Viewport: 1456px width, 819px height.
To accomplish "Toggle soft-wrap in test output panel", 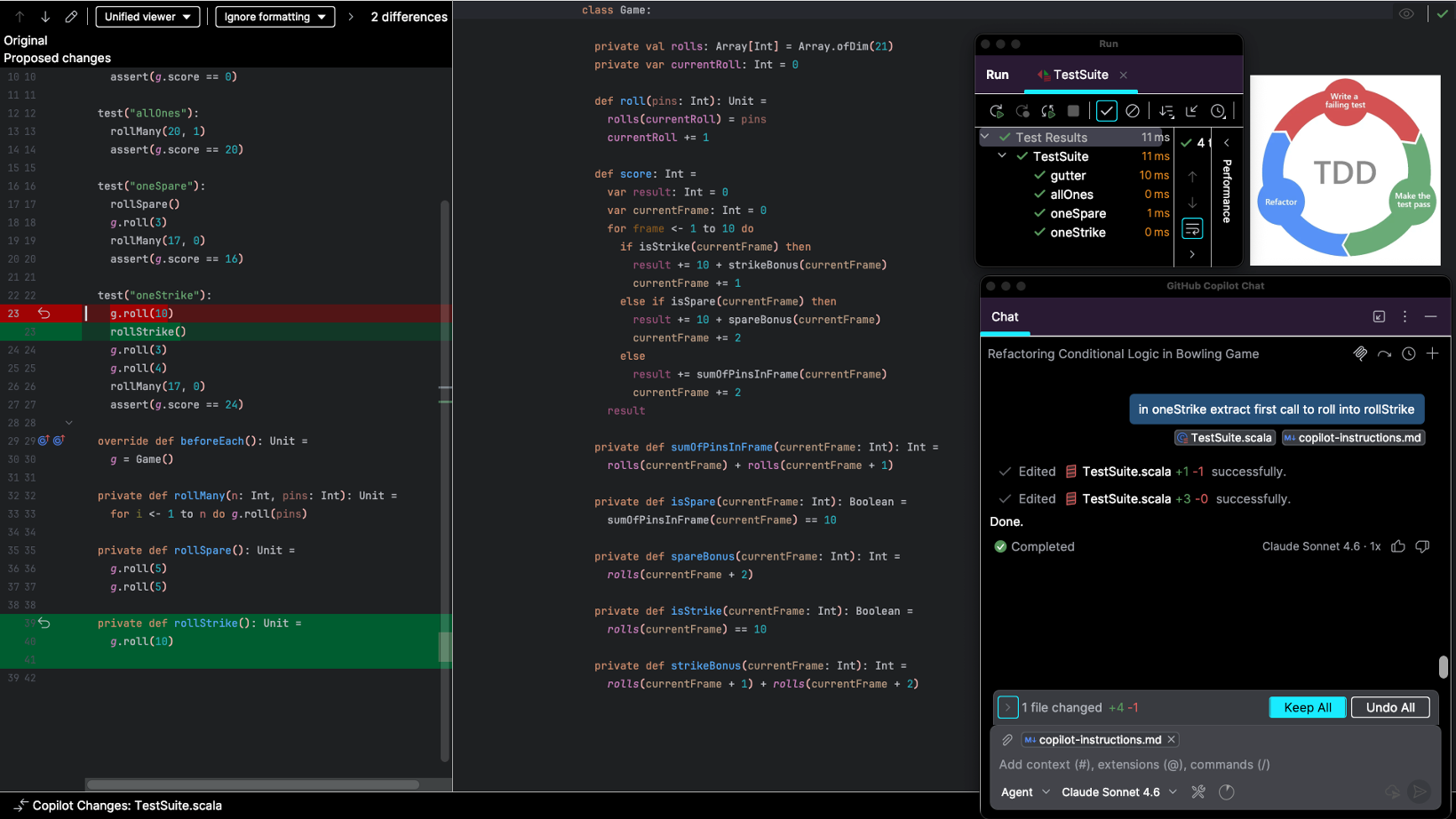I will pos(1192,229).
